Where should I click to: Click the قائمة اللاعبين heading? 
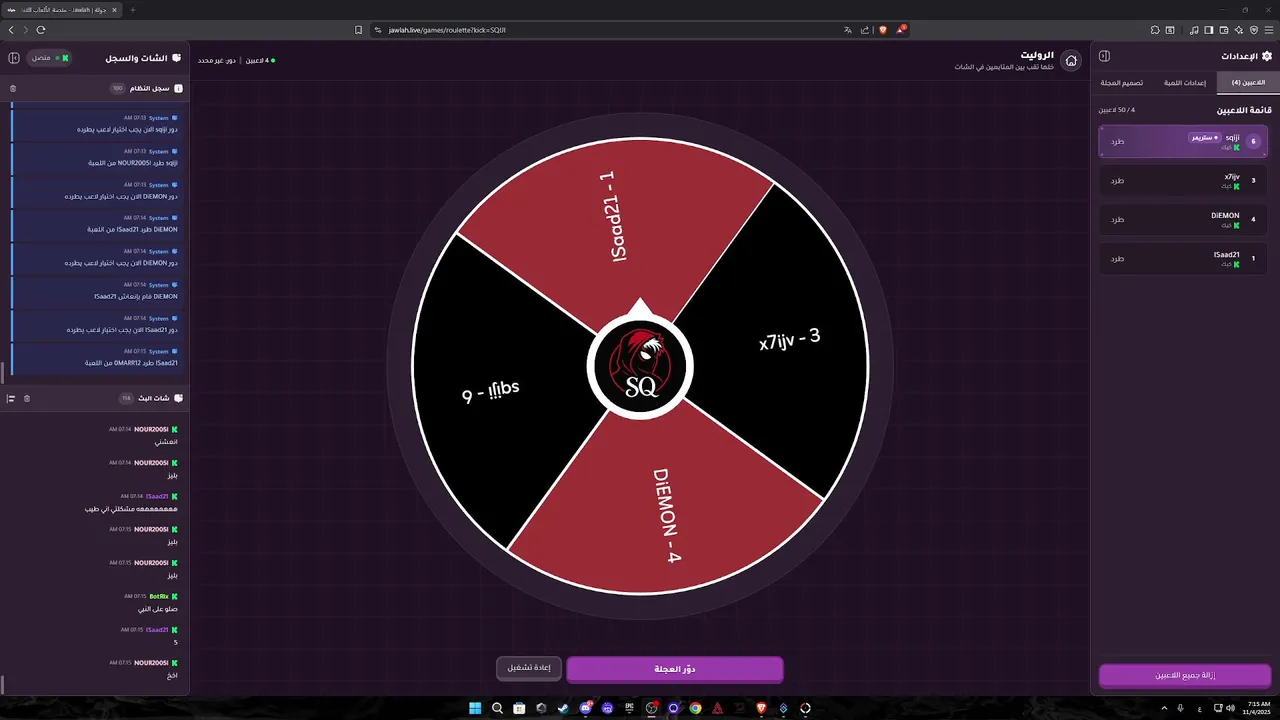point(1246,110)
